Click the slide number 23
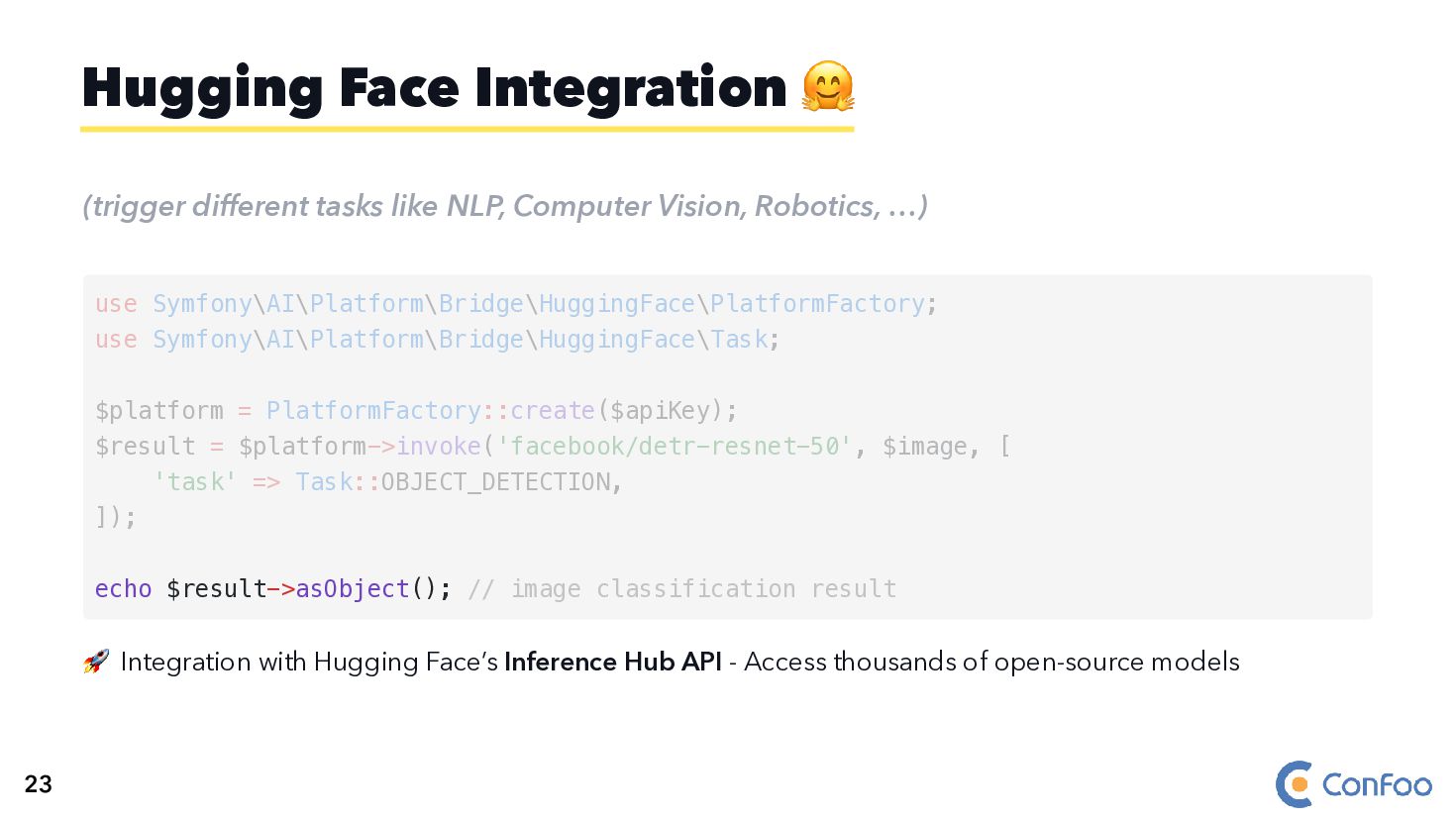 (x=38, y=784)
